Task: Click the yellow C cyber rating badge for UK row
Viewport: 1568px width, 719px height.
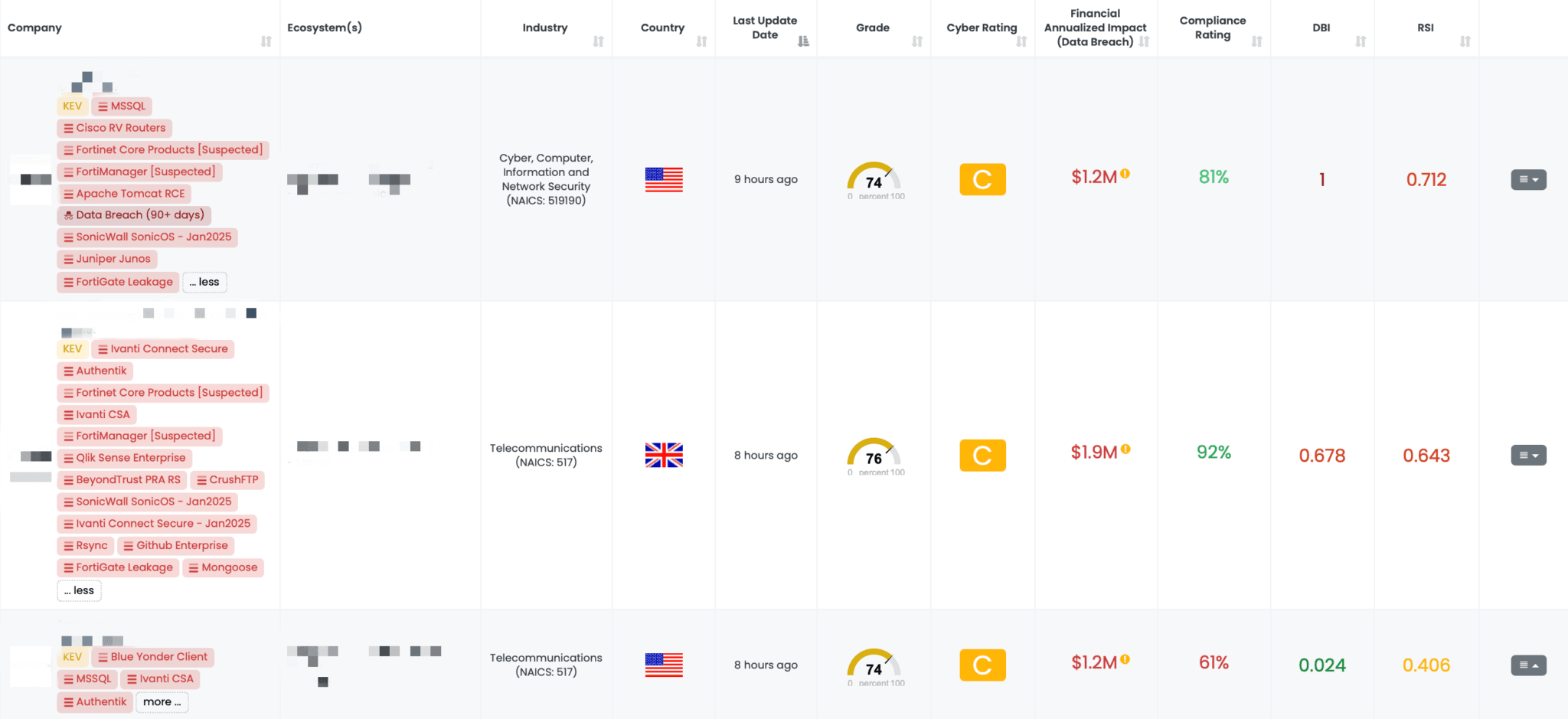Action: tap(982, 456)
